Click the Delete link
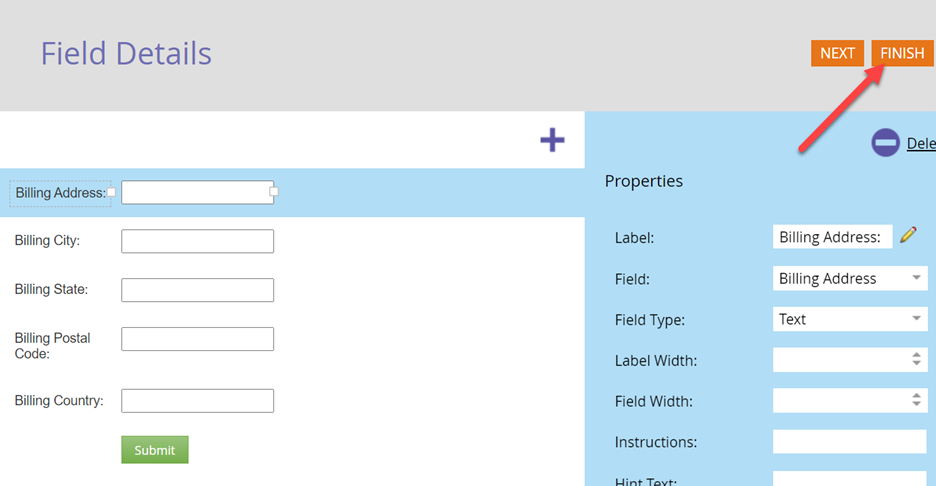This screenshot has width=936, height=486. (x=921, y=143)
